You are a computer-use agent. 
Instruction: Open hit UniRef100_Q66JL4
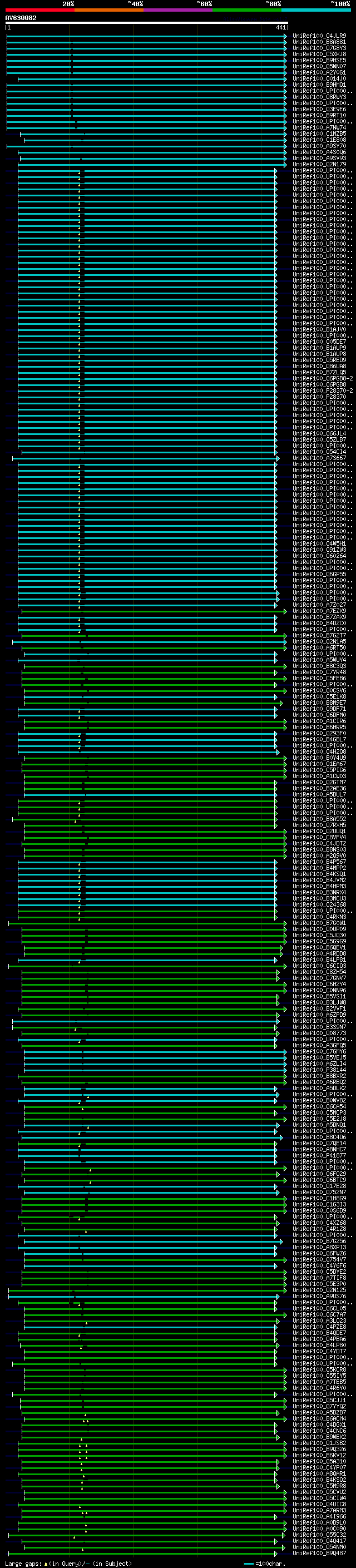click(x=319, y=433)
